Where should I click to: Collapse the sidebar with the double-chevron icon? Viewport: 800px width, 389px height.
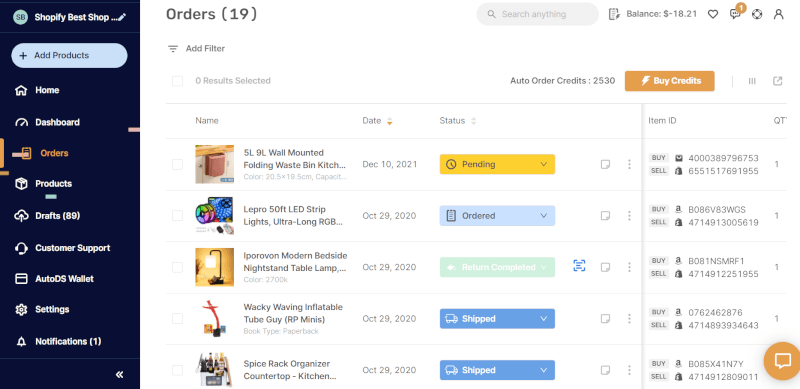point(119,375)
